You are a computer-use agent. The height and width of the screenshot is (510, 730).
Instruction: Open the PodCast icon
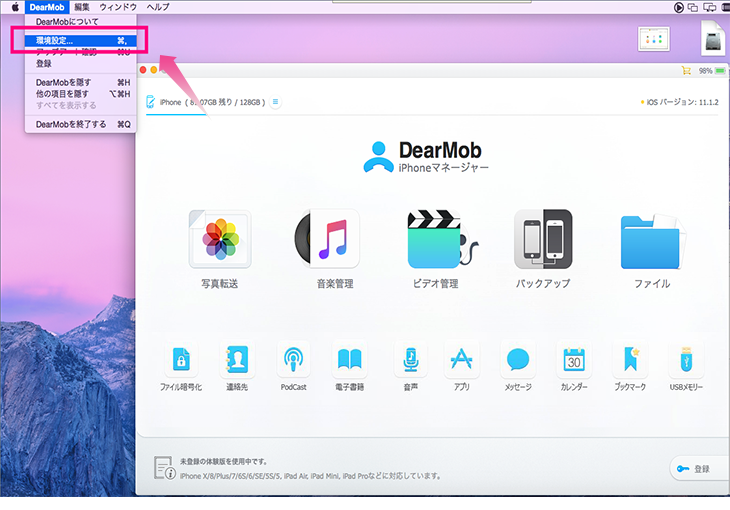coord(293,359)
